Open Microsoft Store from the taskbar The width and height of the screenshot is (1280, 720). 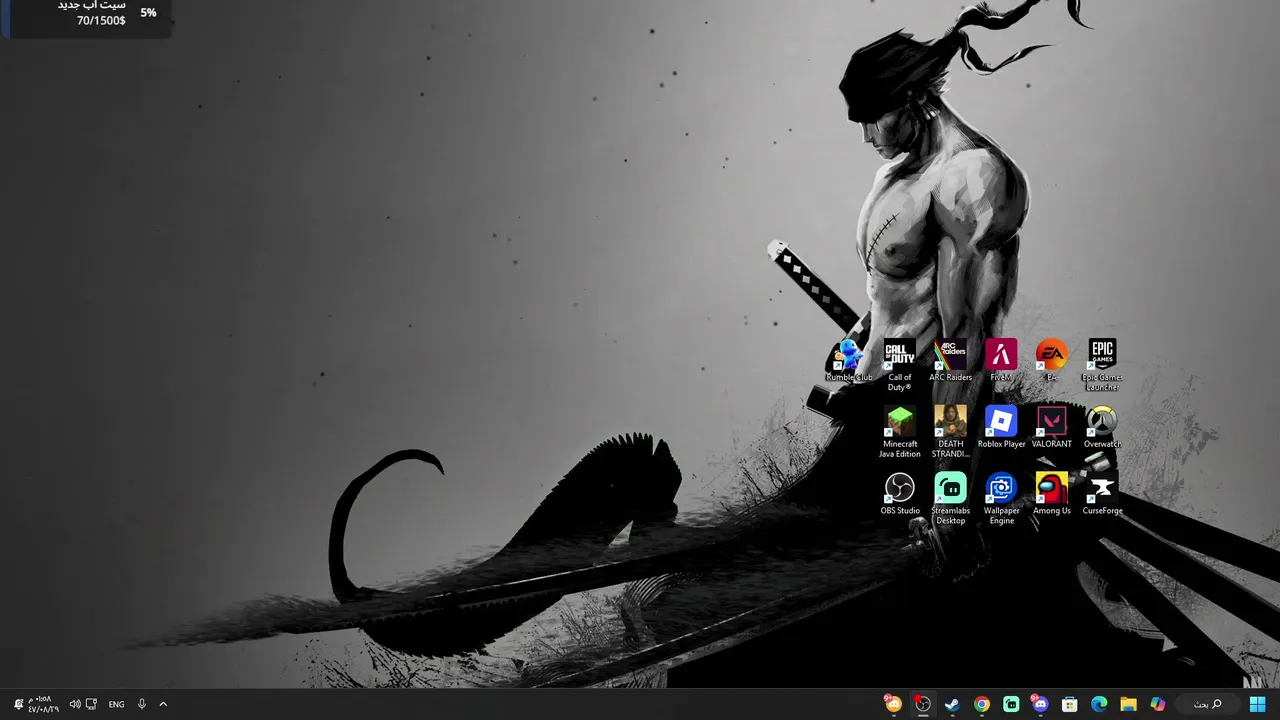(1069, 704)
